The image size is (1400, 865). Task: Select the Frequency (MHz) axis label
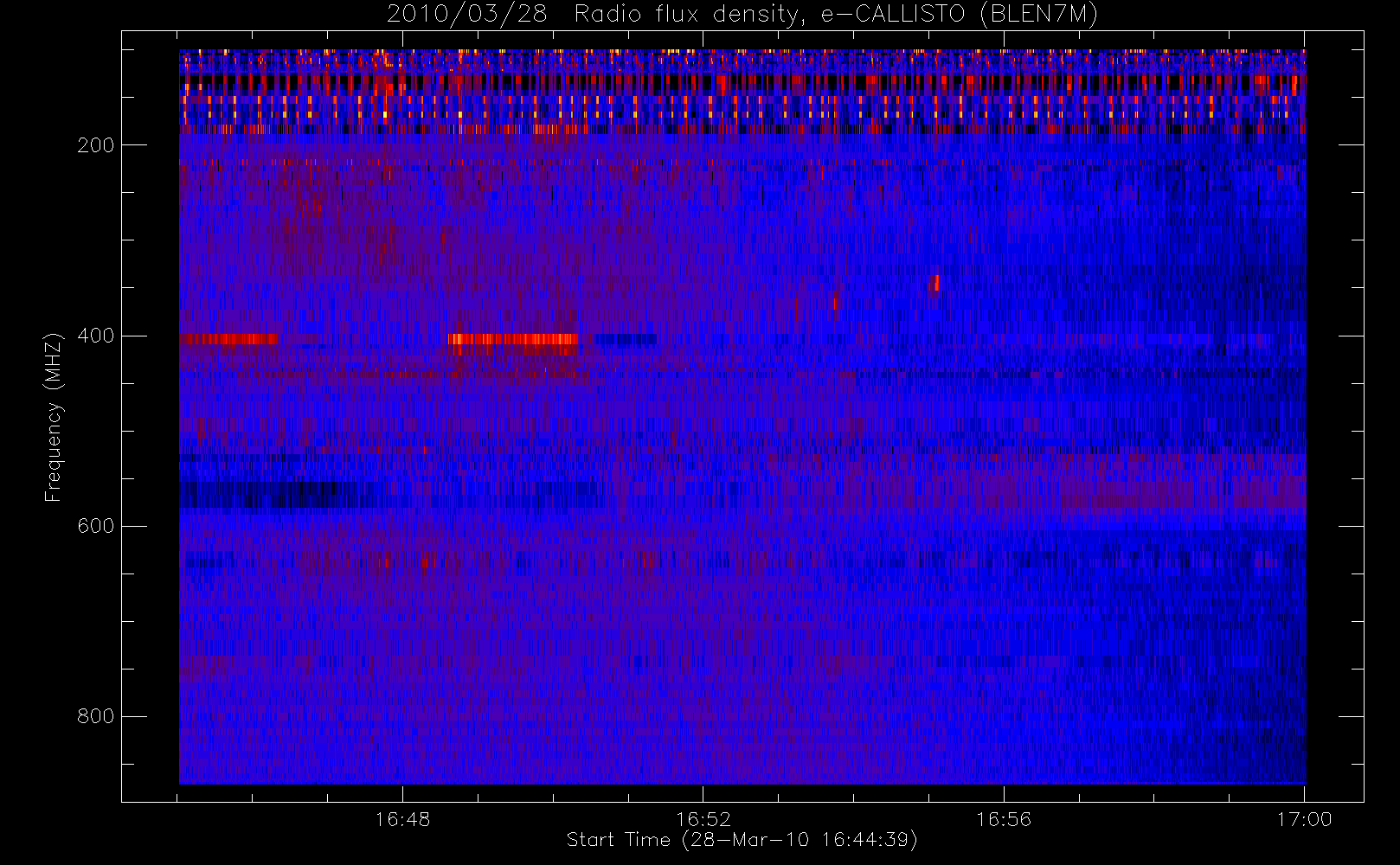click(x=53, y=417)
